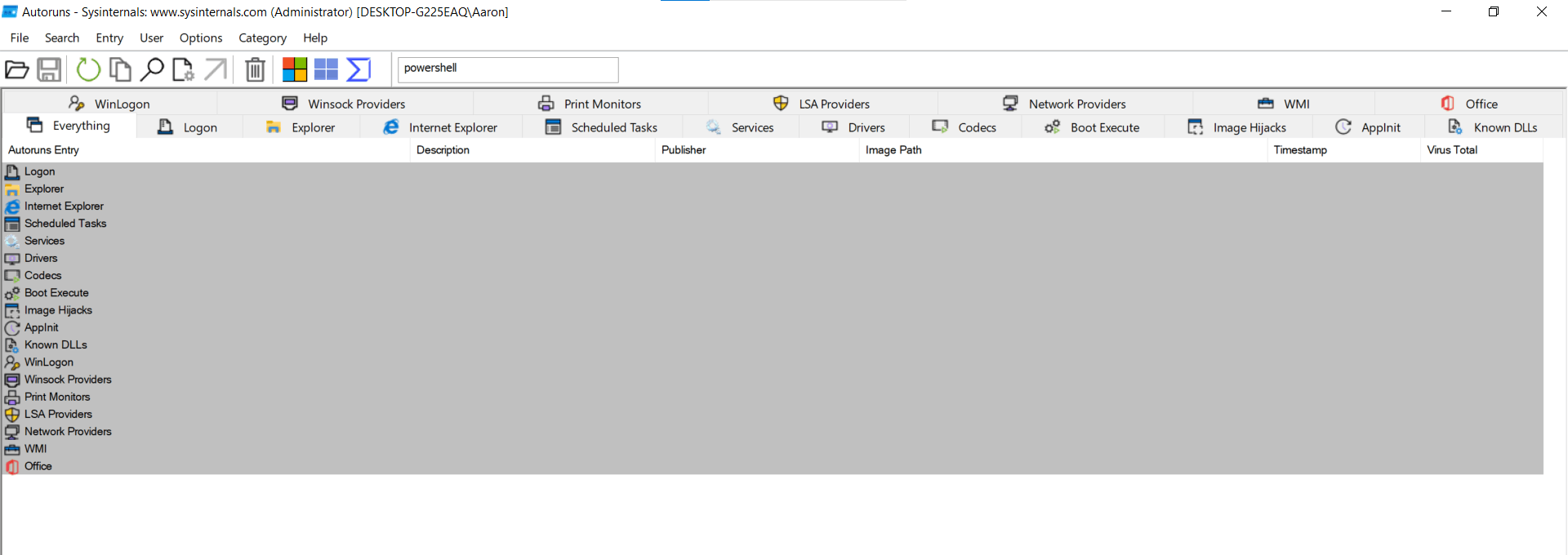
Task: Switch to the Known DLLs tab
Action: pos(1493,127)
